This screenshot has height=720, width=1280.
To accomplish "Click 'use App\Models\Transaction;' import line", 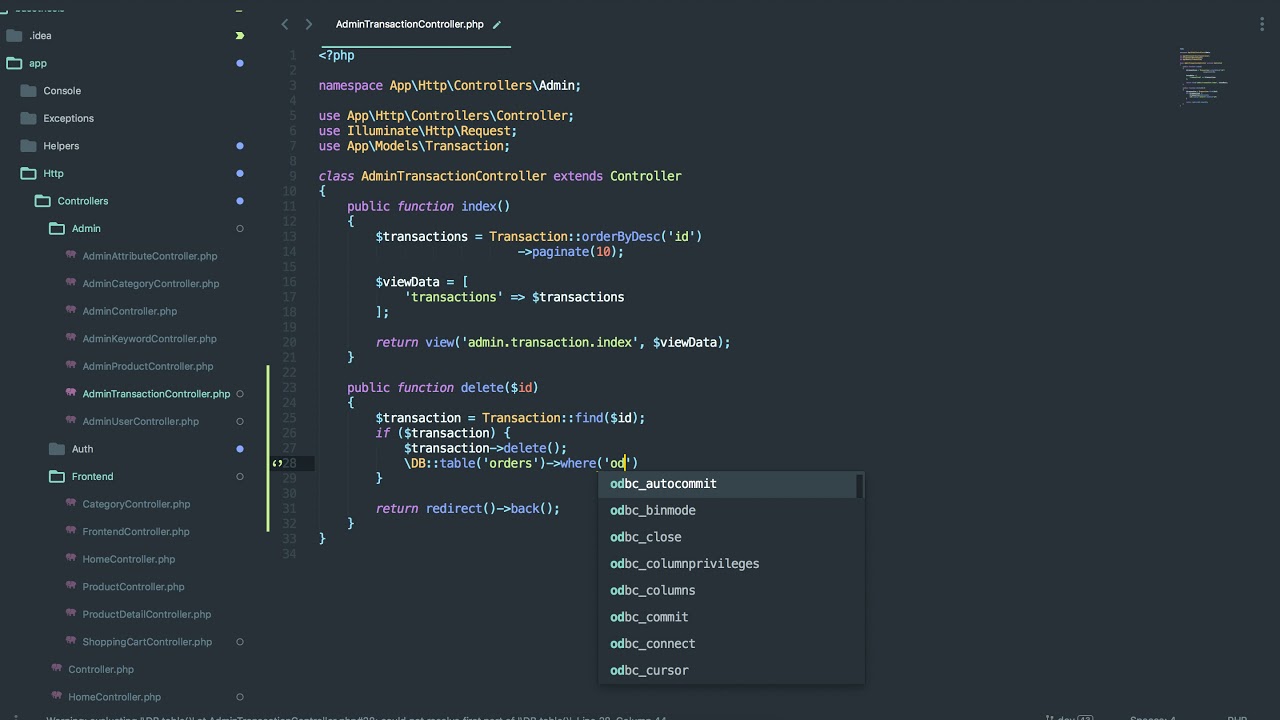I will click(414, 146).
